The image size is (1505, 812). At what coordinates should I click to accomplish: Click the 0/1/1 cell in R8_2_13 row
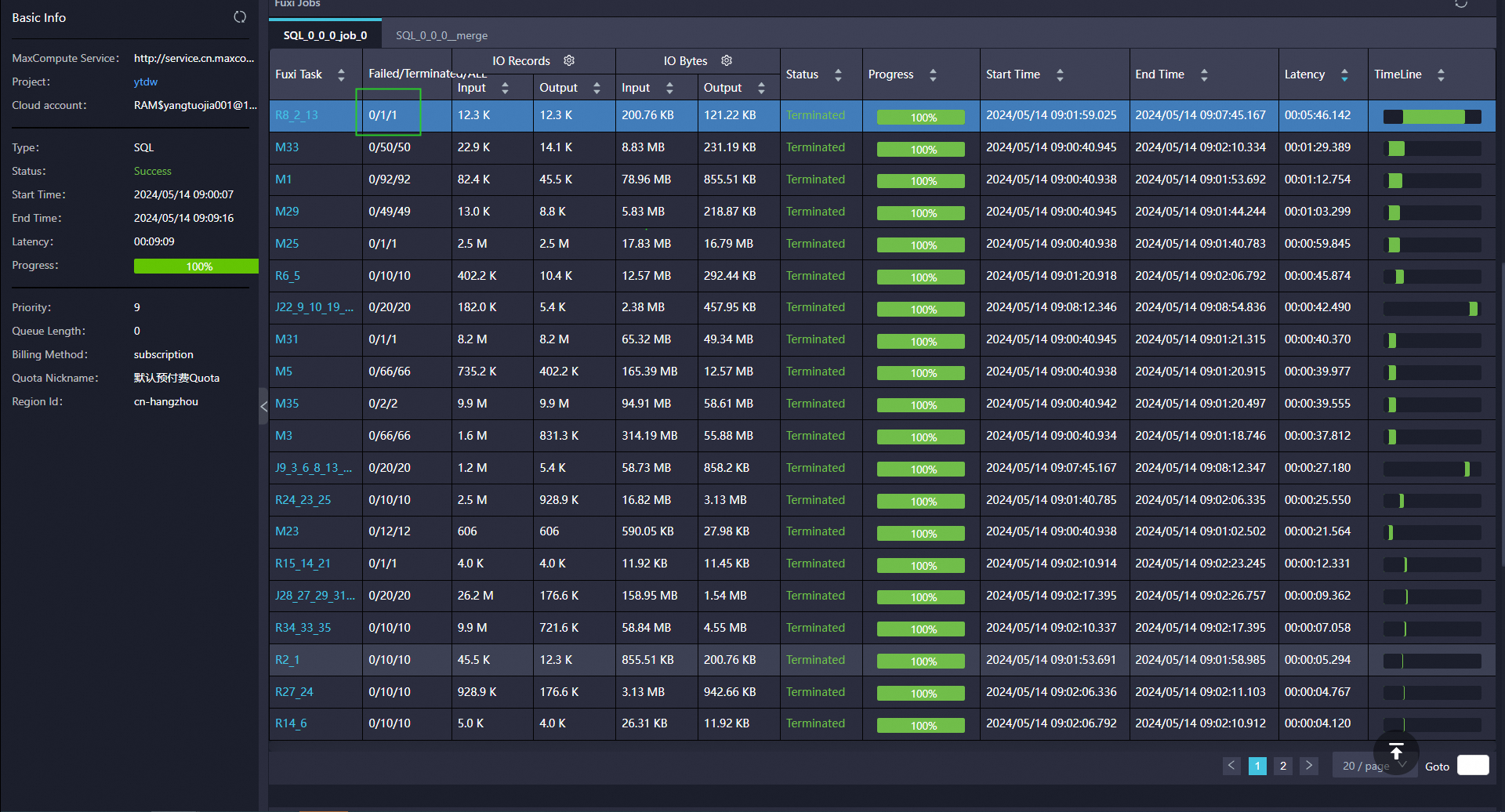point(383,115)
